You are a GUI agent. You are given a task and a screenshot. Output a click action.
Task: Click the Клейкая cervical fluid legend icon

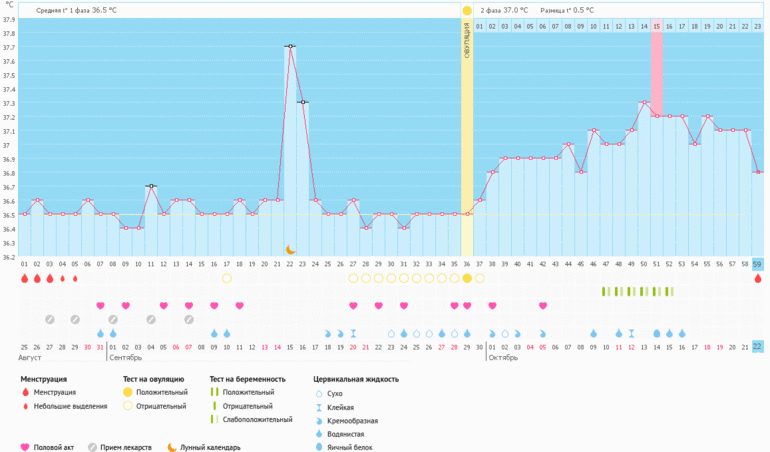pos(319,407)
